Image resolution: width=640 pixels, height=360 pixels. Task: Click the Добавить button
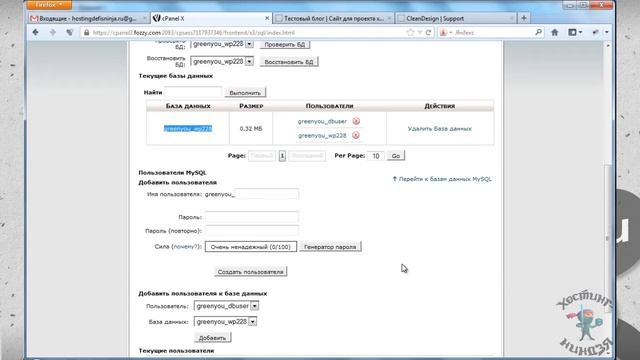click(213, 338)
